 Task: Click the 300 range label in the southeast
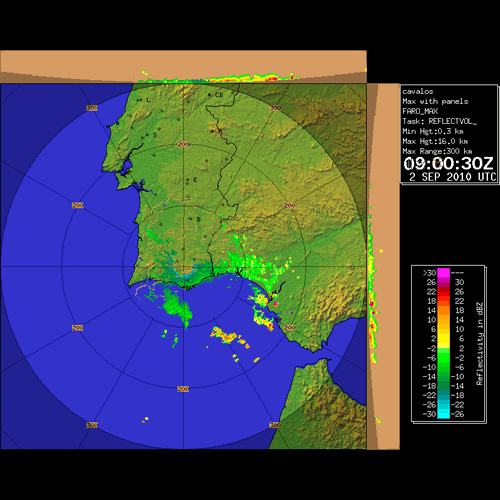coord(275,425)
